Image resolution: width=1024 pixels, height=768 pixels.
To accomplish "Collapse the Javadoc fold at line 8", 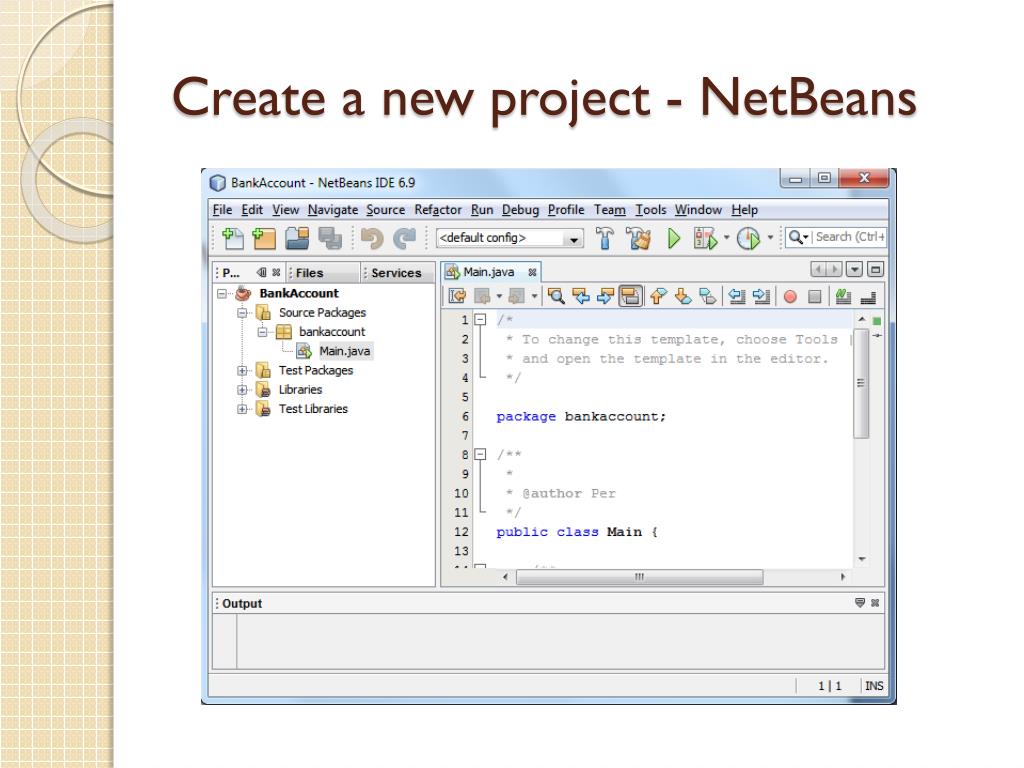I will click(x=480, y=454).
